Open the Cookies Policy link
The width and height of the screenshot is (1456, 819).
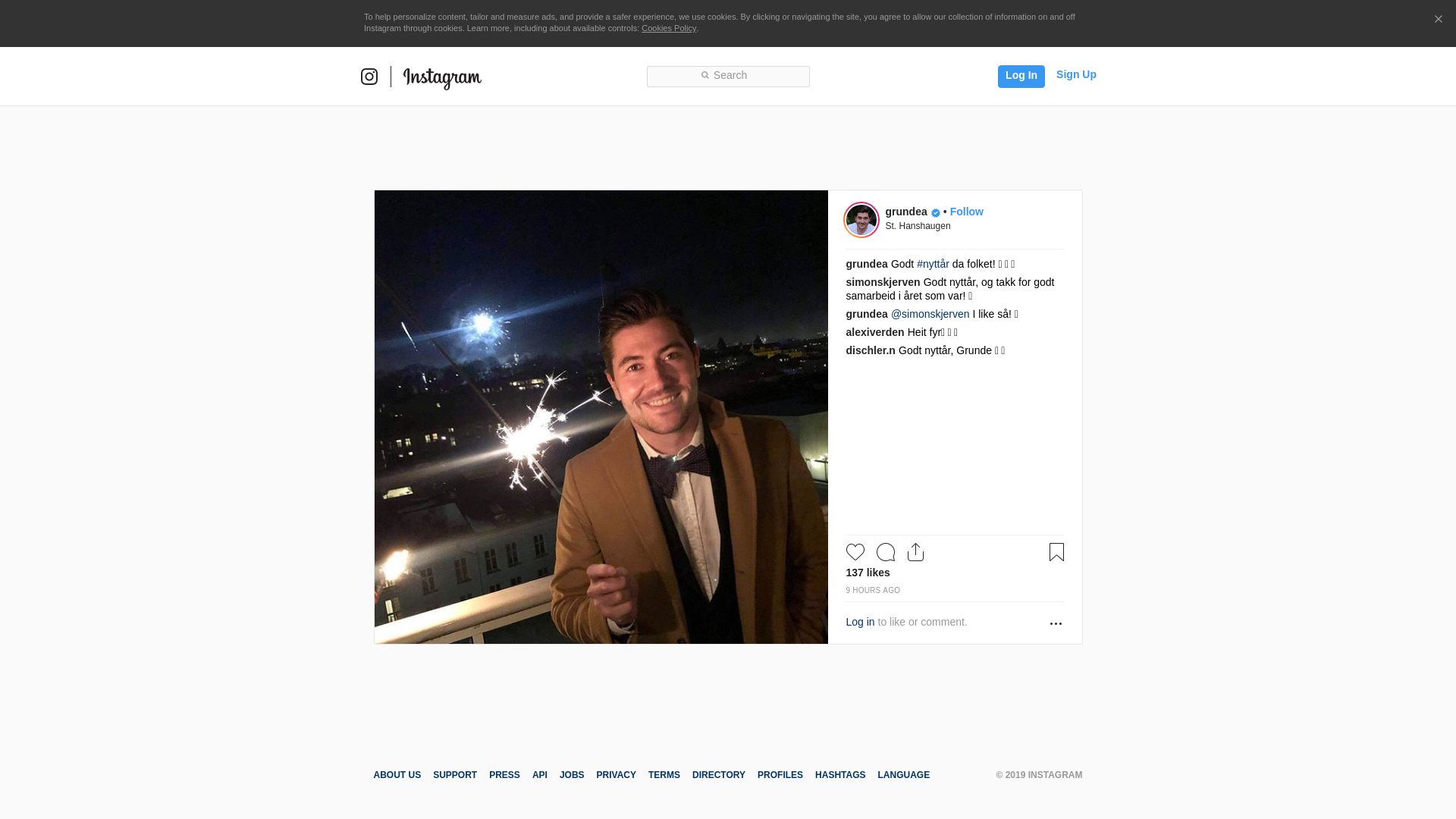tap(668, 28)
